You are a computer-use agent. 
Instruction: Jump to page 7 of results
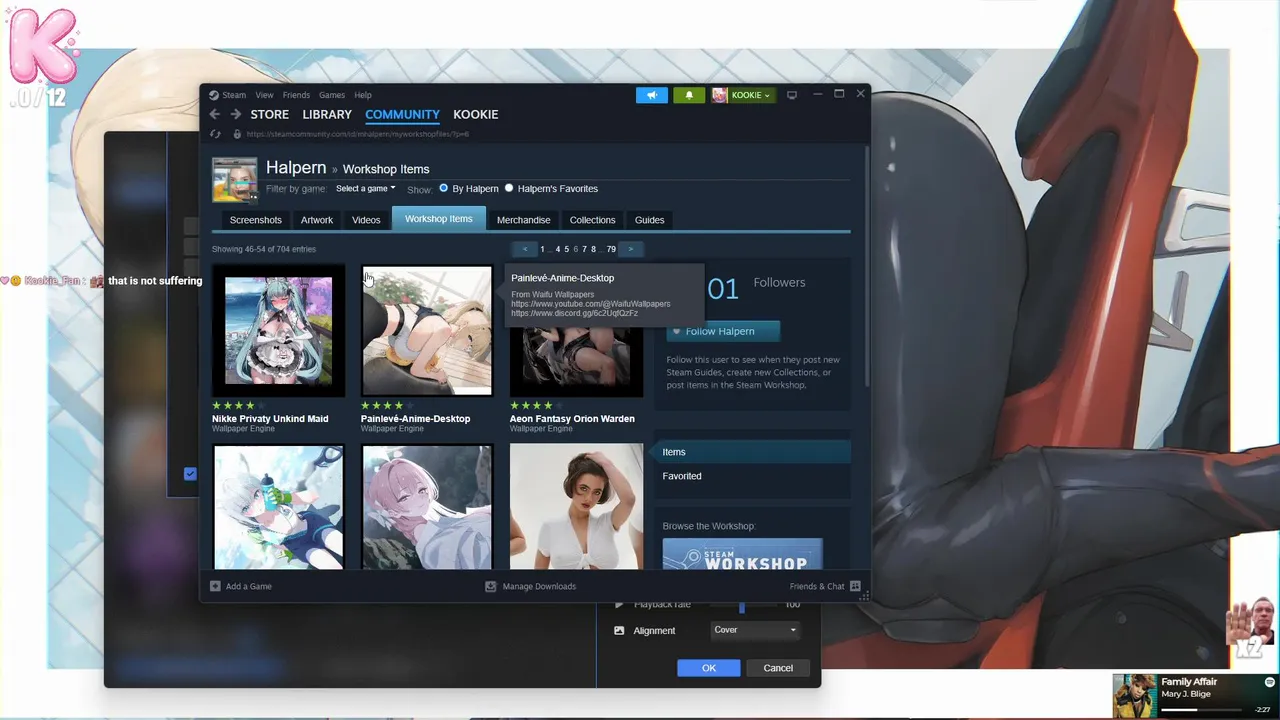(585, 249)
